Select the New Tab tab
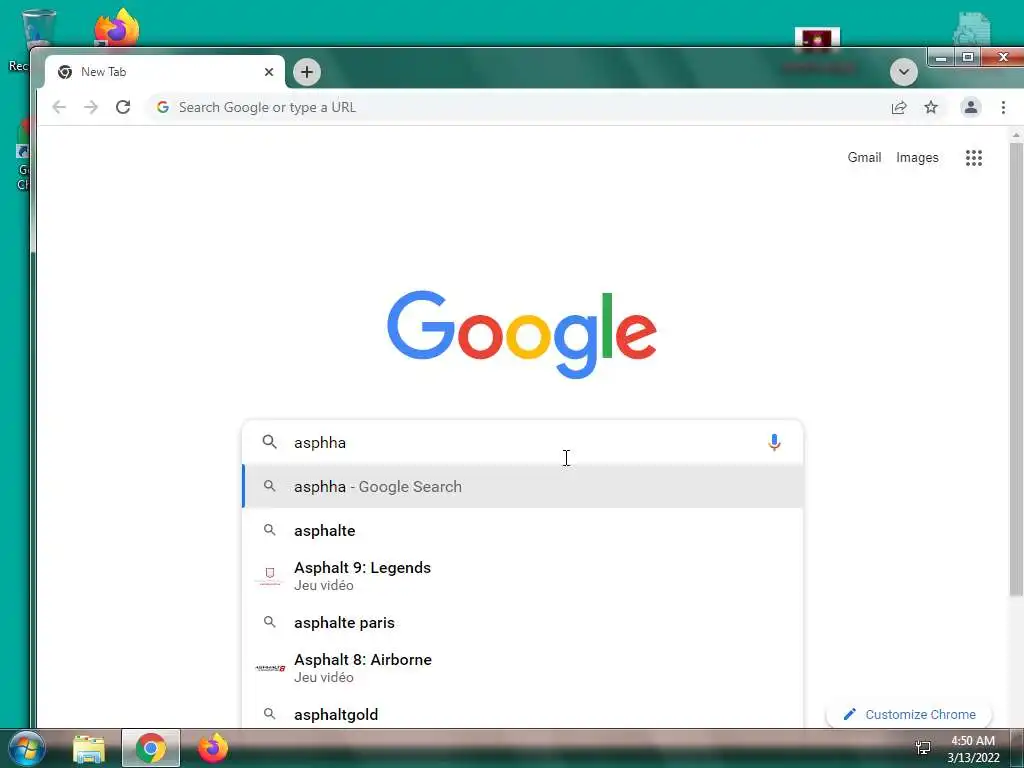1024x768 pixels. tap(163, 72)
